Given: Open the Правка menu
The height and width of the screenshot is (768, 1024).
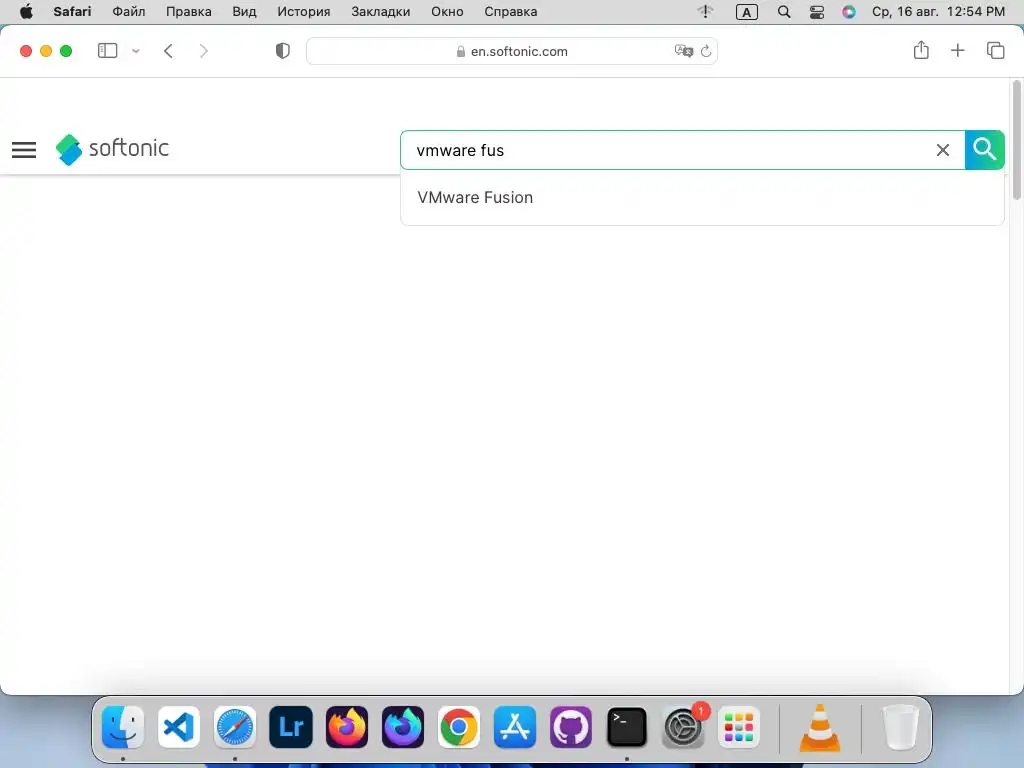Looking at the screenshot, I should click(189, 12).
